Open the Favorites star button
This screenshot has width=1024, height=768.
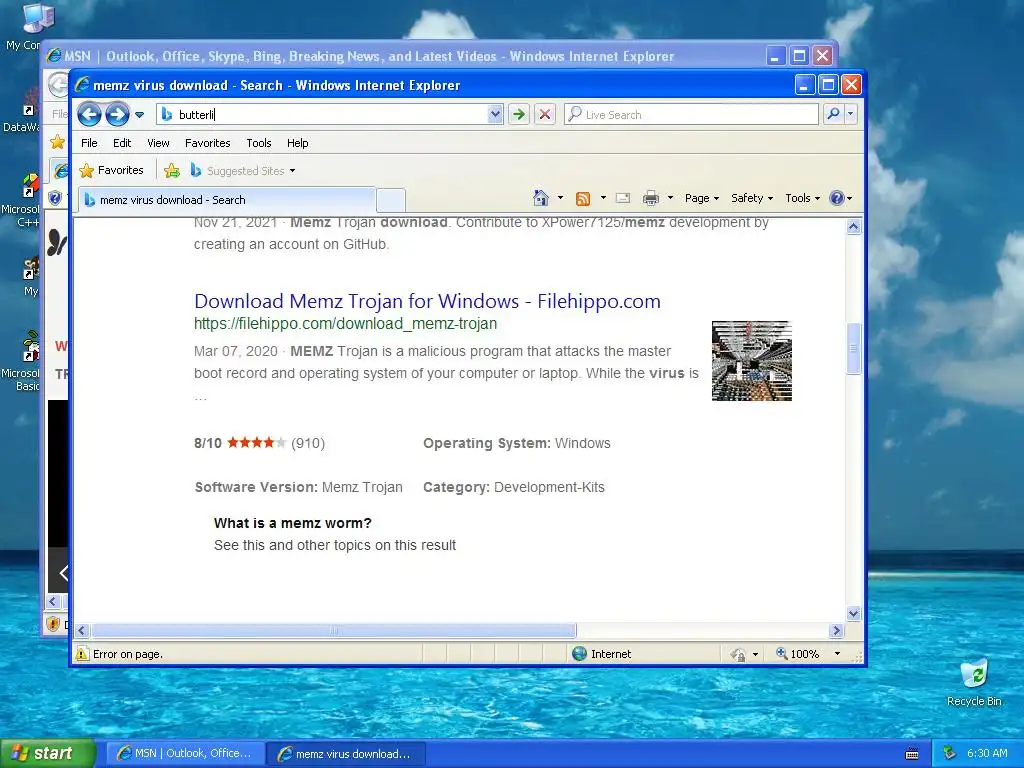111,170
